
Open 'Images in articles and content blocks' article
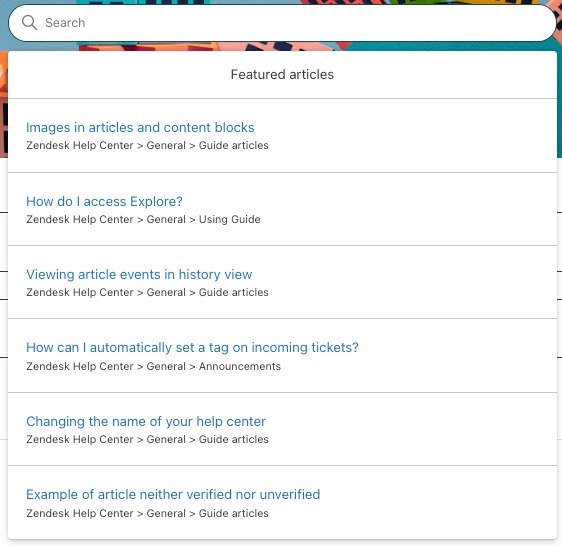[x=140, y=128]
